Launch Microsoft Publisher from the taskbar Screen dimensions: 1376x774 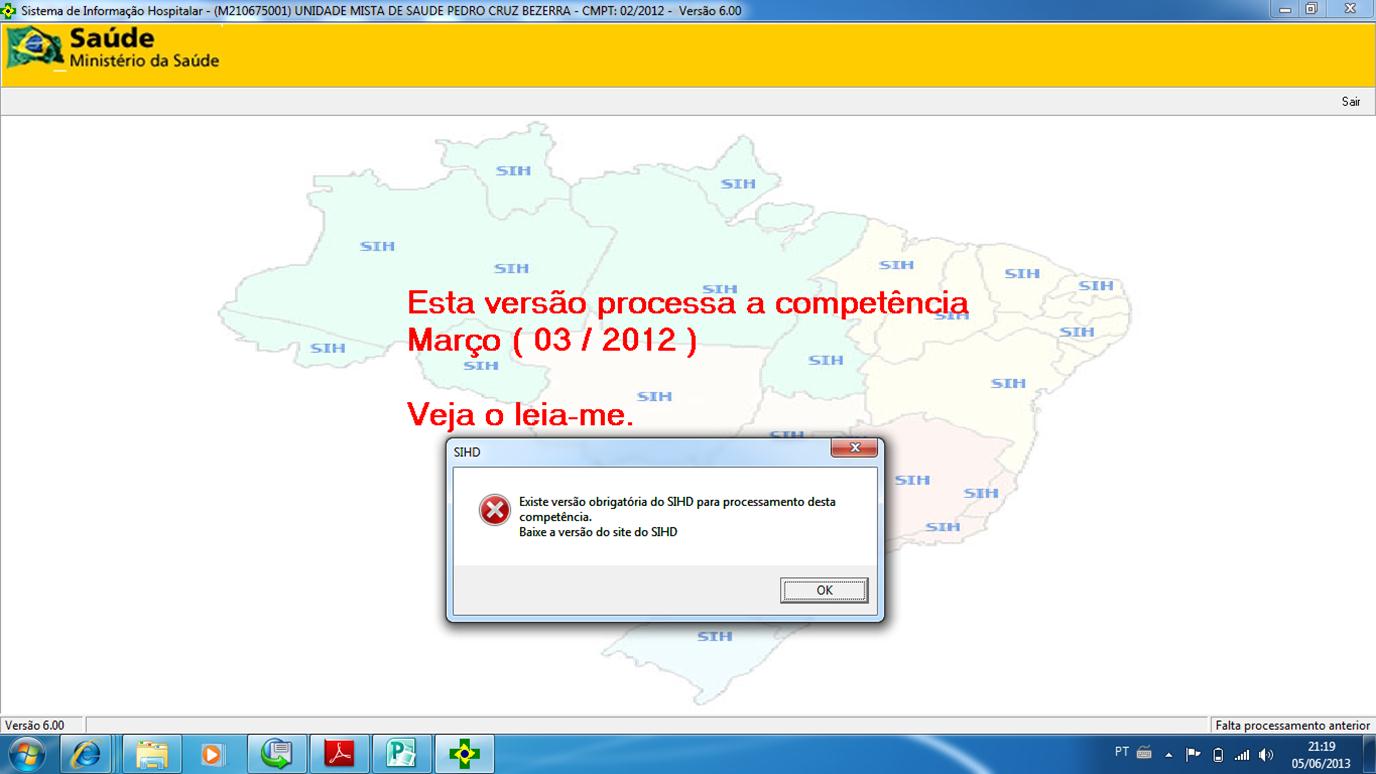(403, 753)
